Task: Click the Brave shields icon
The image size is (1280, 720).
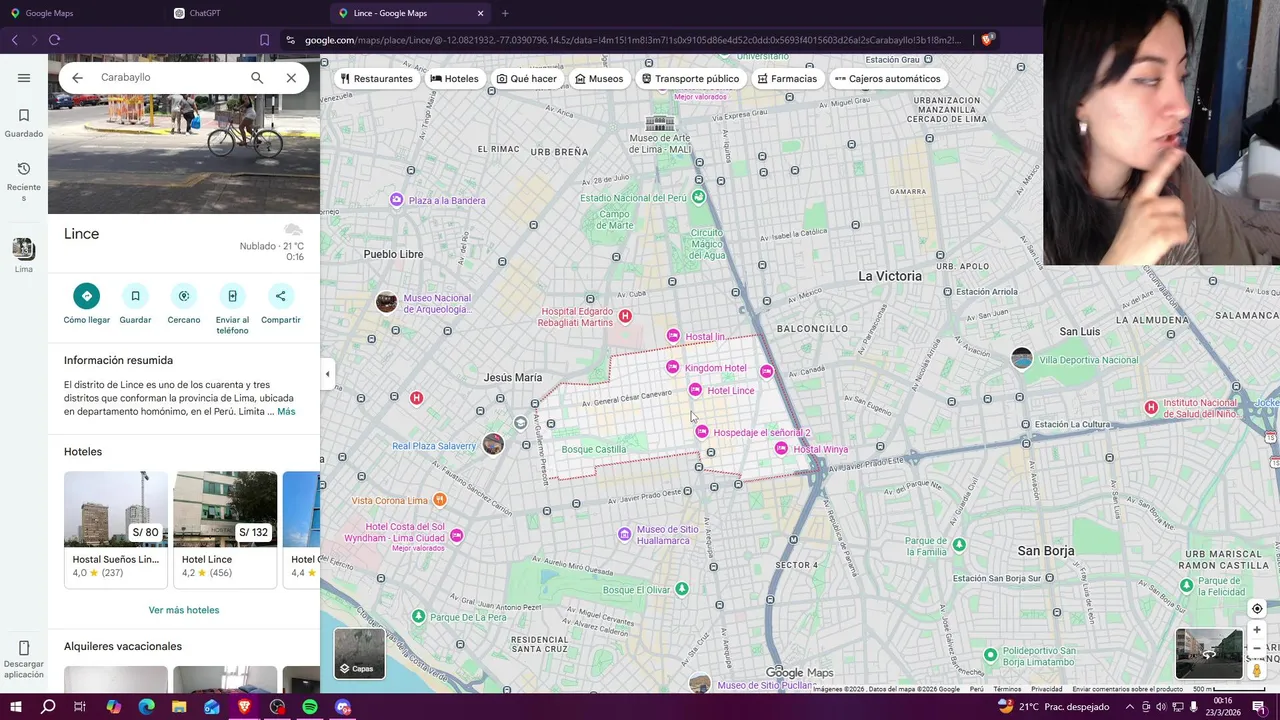Action: coord(987,40)
